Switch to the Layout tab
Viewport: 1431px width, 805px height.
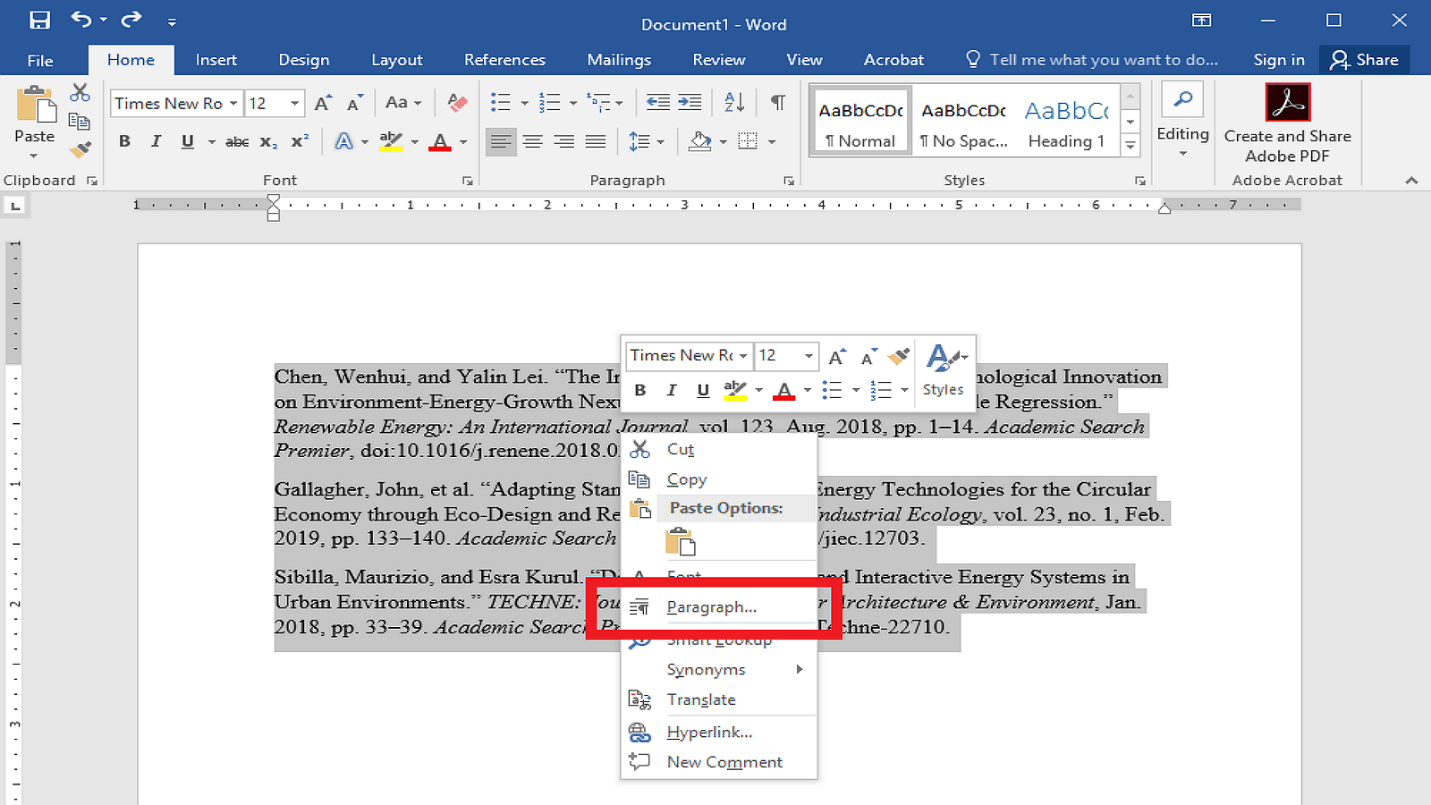(x=397, y=60)
